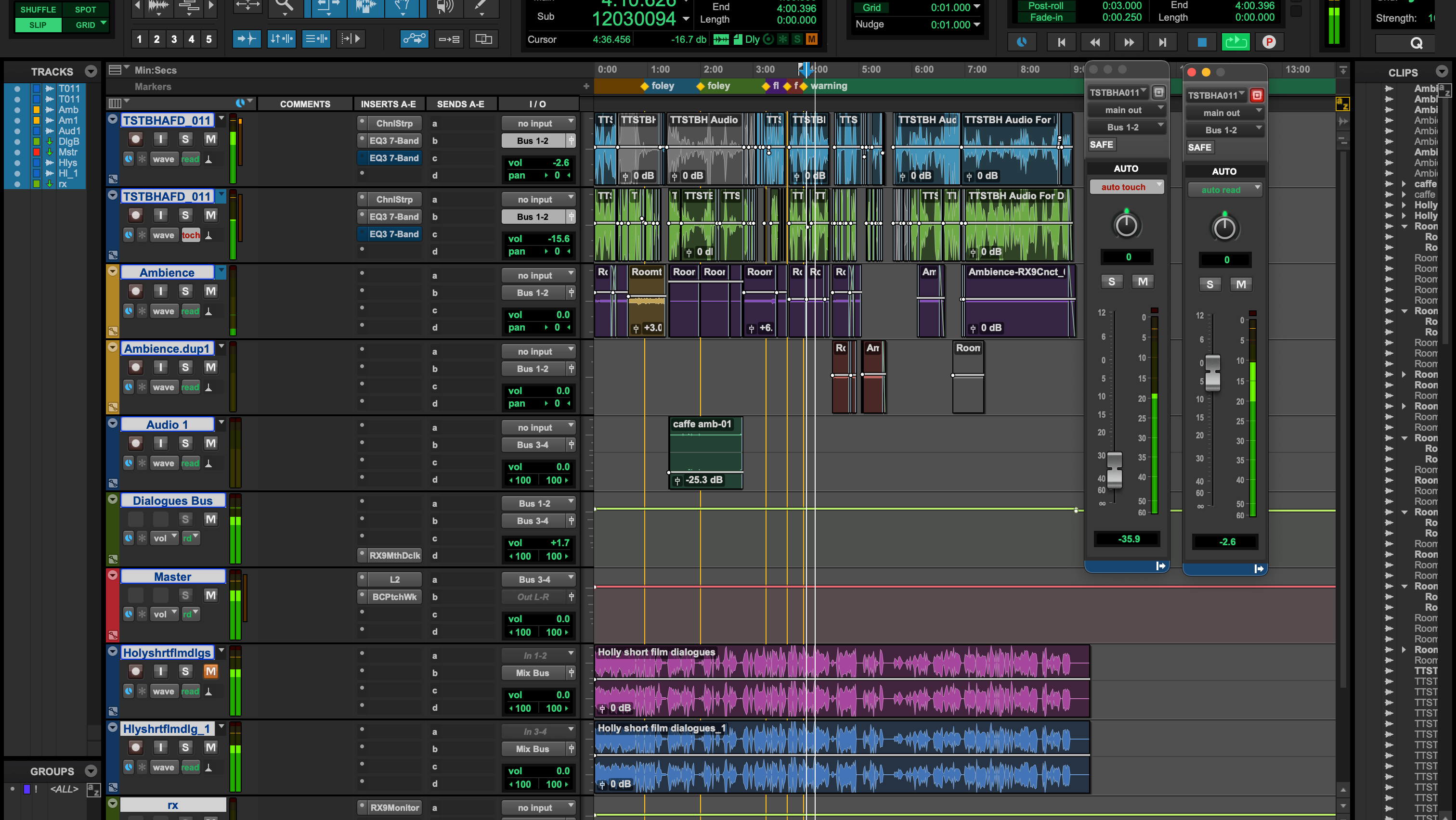Enable SPOT edit mode
The image size is (1456, 820).
tap(85, 9)
